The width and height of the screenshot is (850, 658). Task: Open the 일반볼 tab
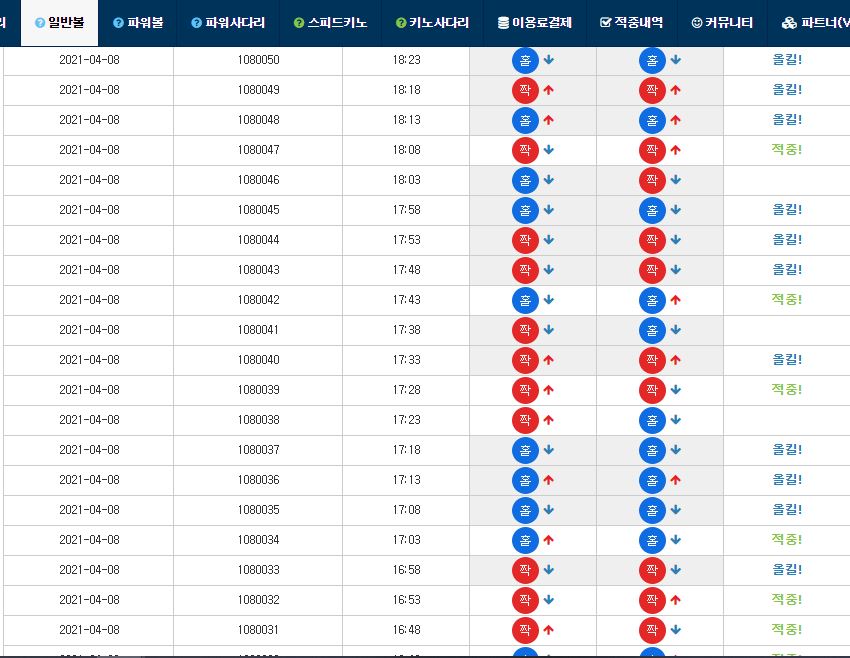(60, 23)
